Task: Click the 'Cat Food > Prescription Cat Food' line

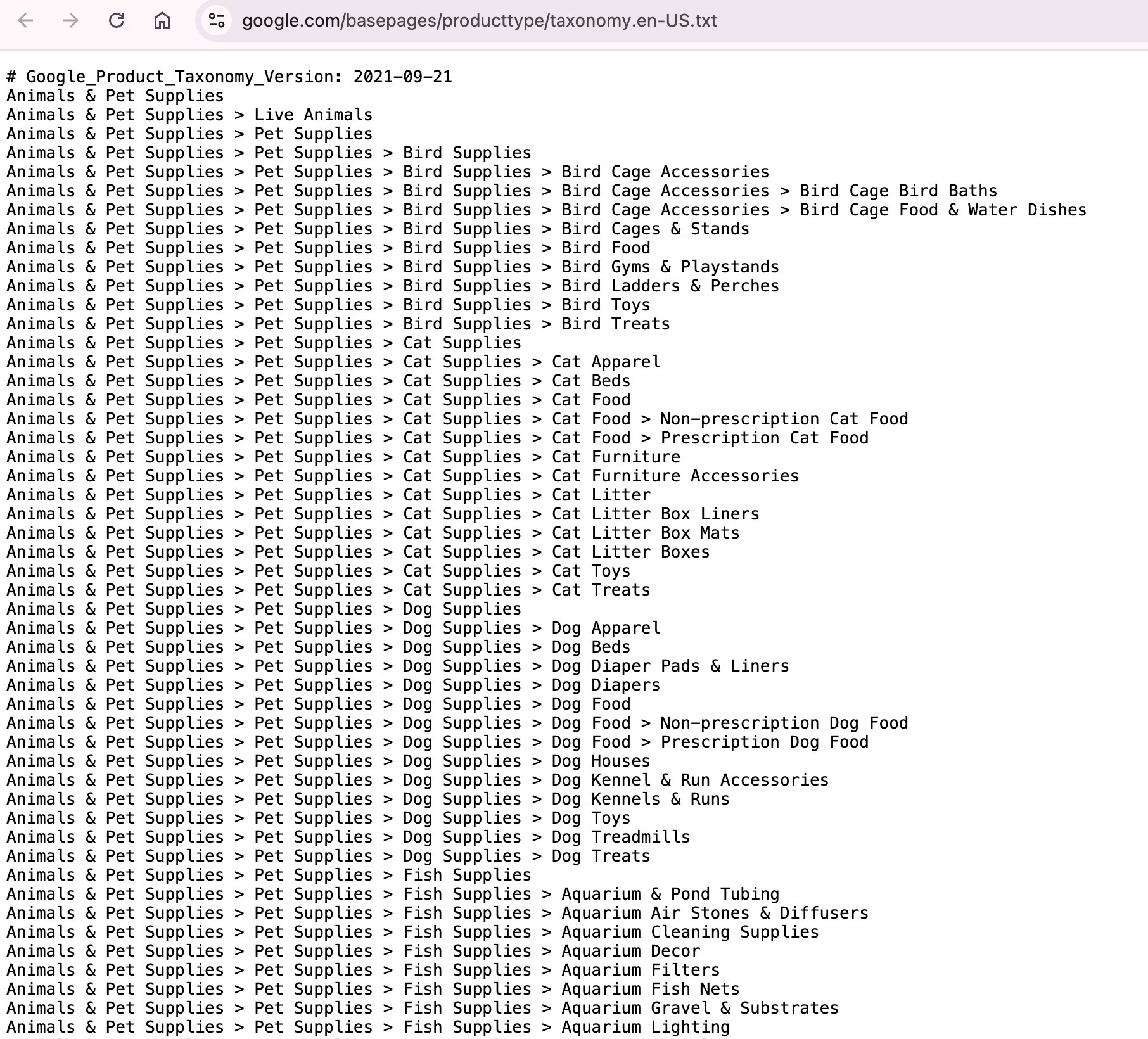Action: click(438, 438)
